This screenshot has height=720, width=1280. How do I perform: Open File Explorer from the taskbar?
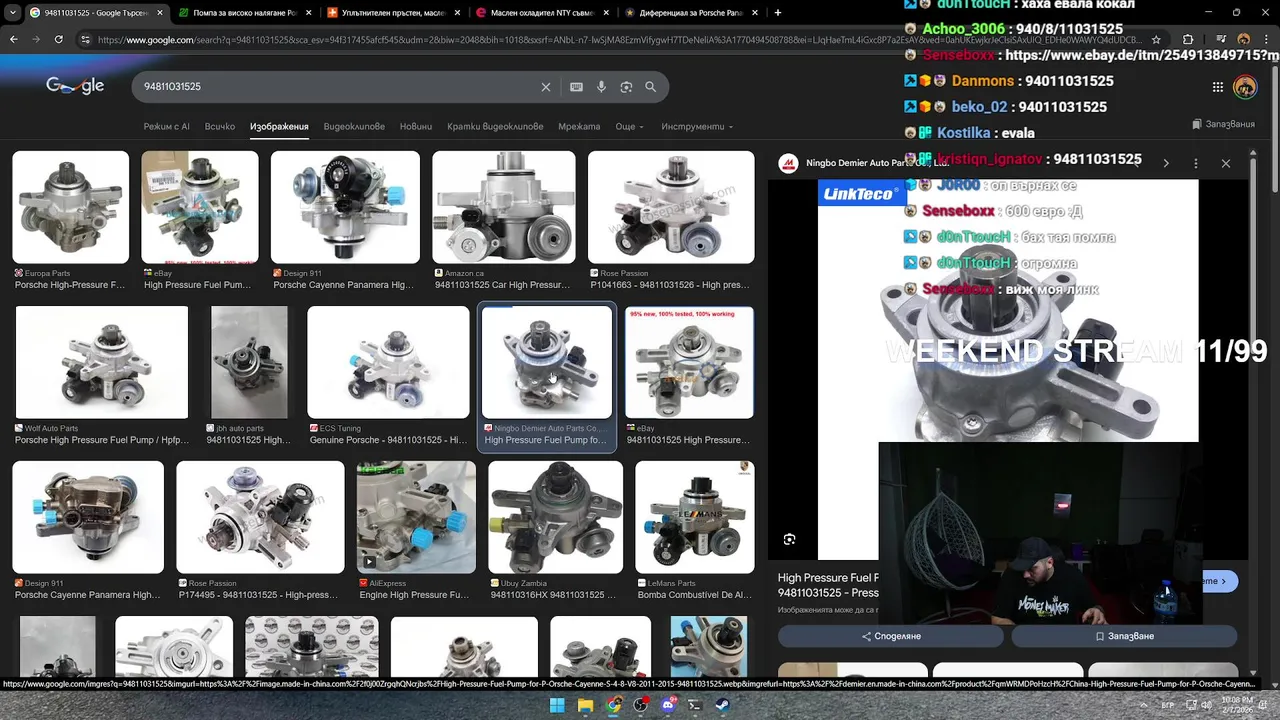tap(585, 705)
